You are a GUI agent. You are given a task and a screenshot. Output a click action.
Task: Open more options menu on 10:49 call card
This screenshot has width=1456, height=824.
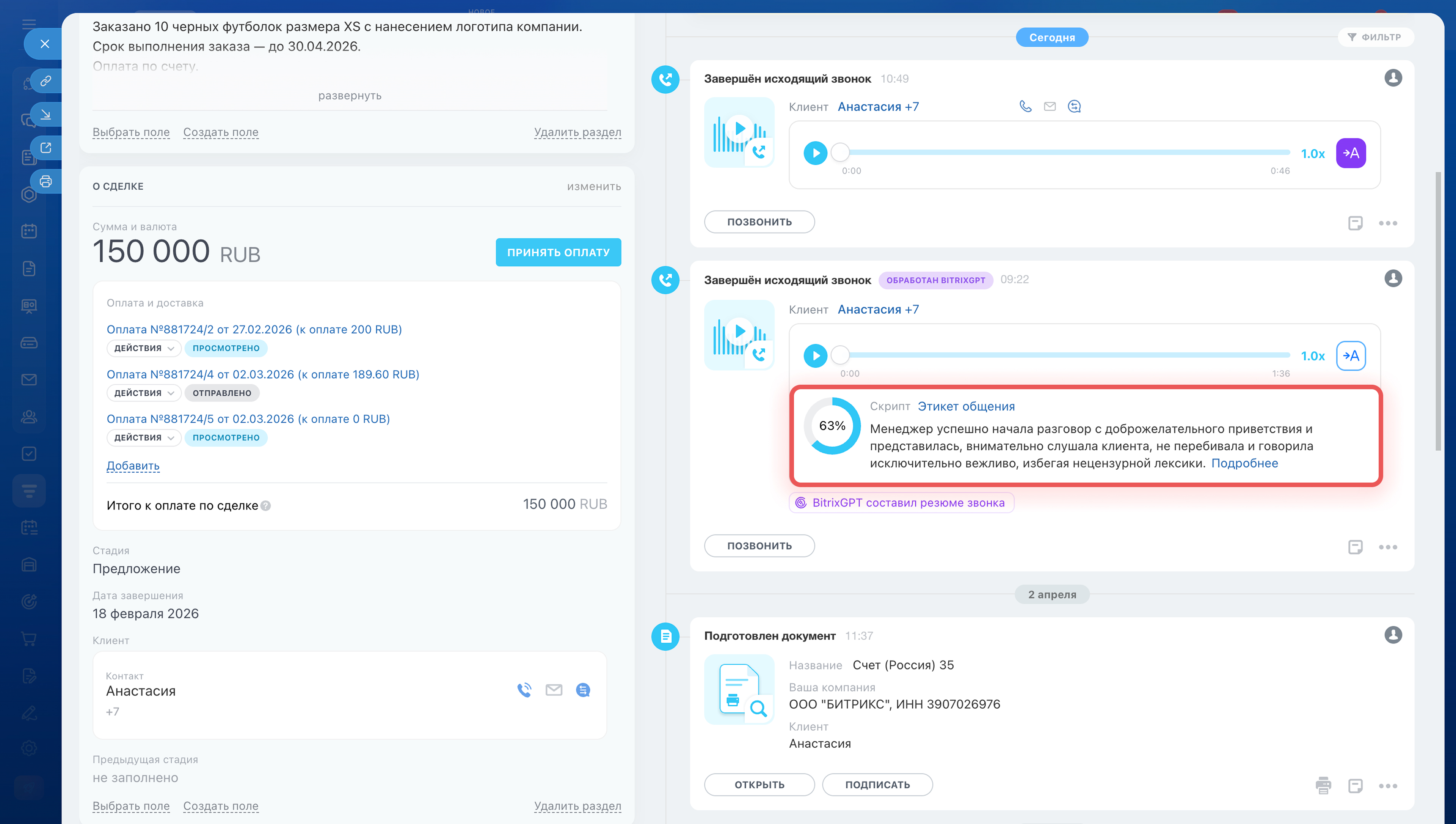(x=1388, y=223)
